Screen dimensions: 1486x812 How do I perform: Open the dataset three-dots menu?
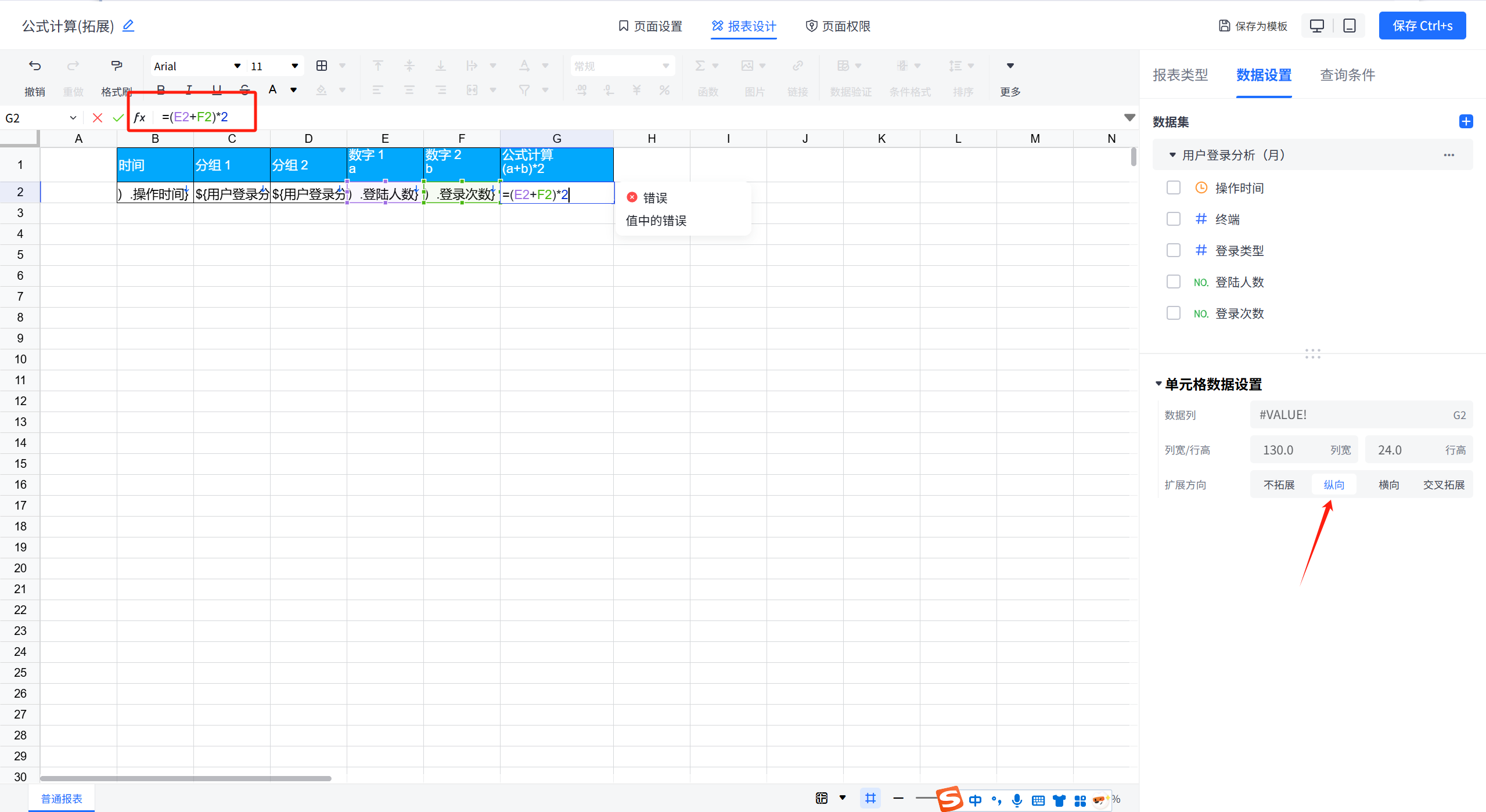pyautogui.click(x=1449, y=155)
